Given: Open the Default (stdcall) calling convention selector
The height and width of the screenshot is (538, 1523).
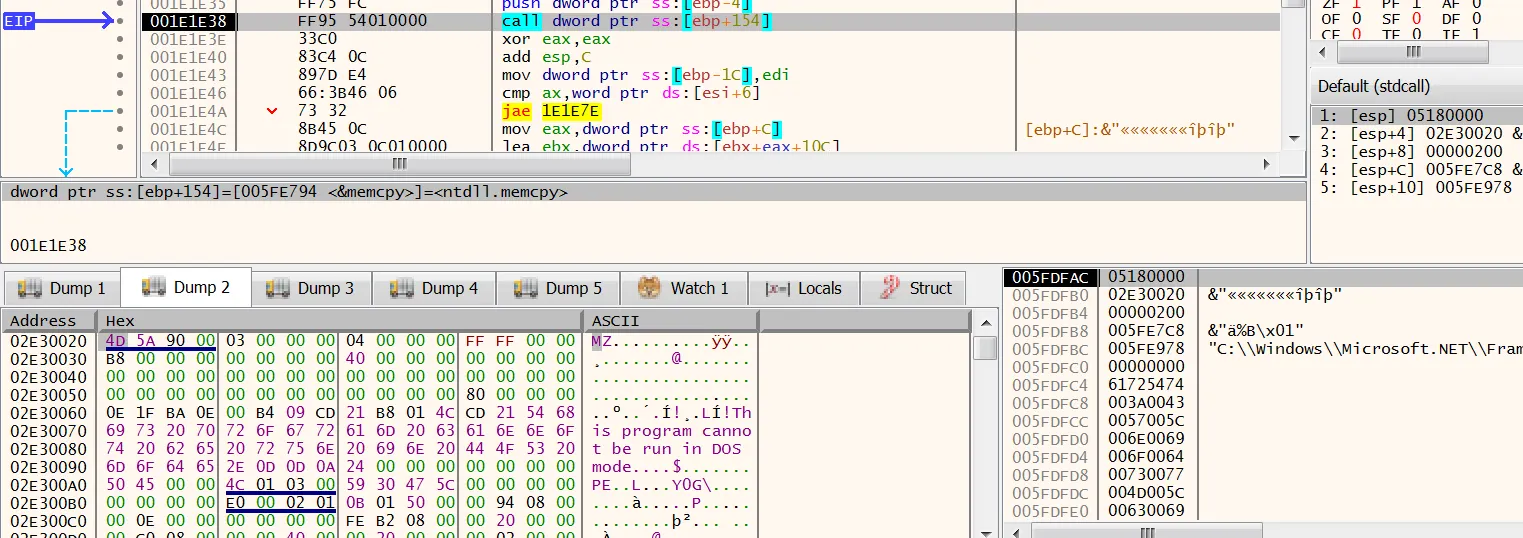Looking at the screenshot, I should 1416,85.
